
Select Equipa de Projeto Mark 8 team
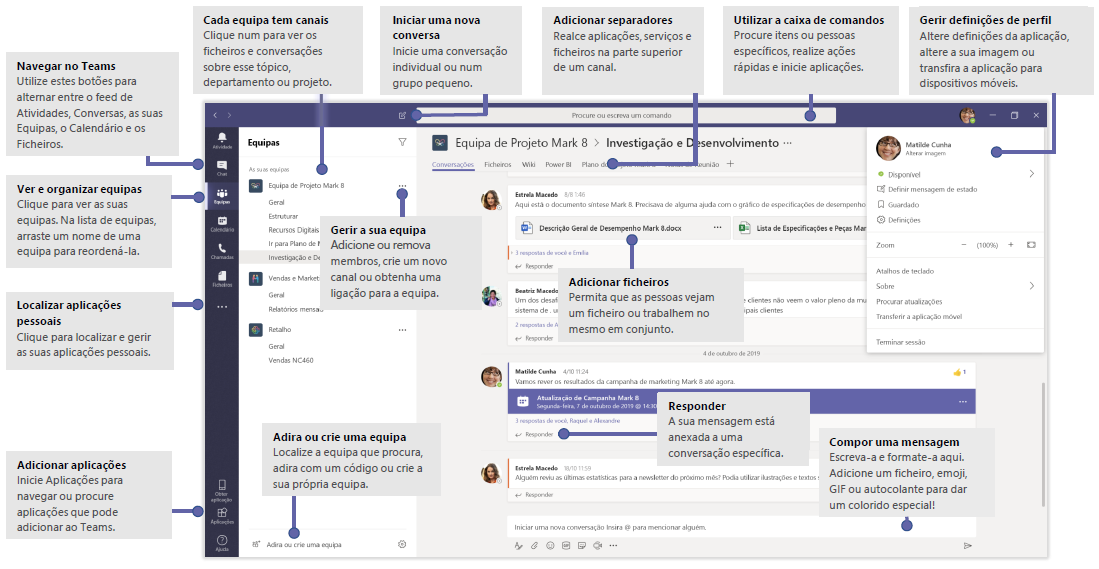[x=306, y=186]
